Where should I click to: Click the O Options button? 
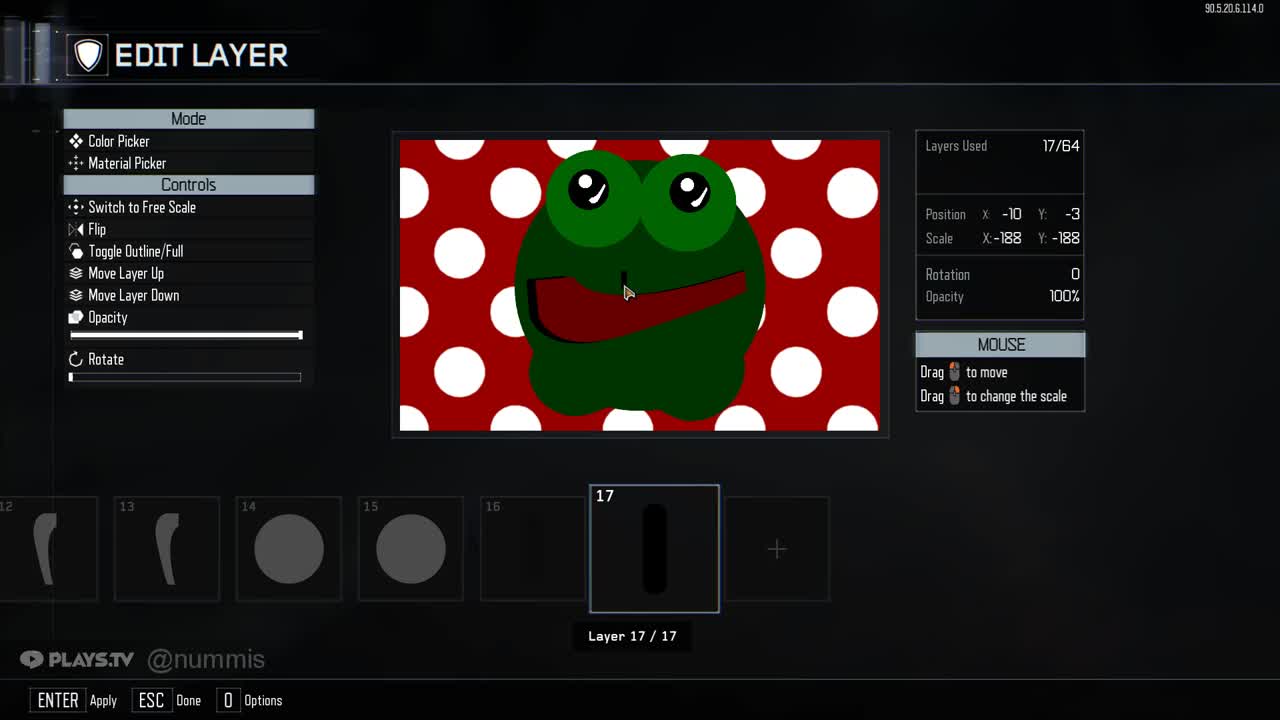[x=250, y=700]
